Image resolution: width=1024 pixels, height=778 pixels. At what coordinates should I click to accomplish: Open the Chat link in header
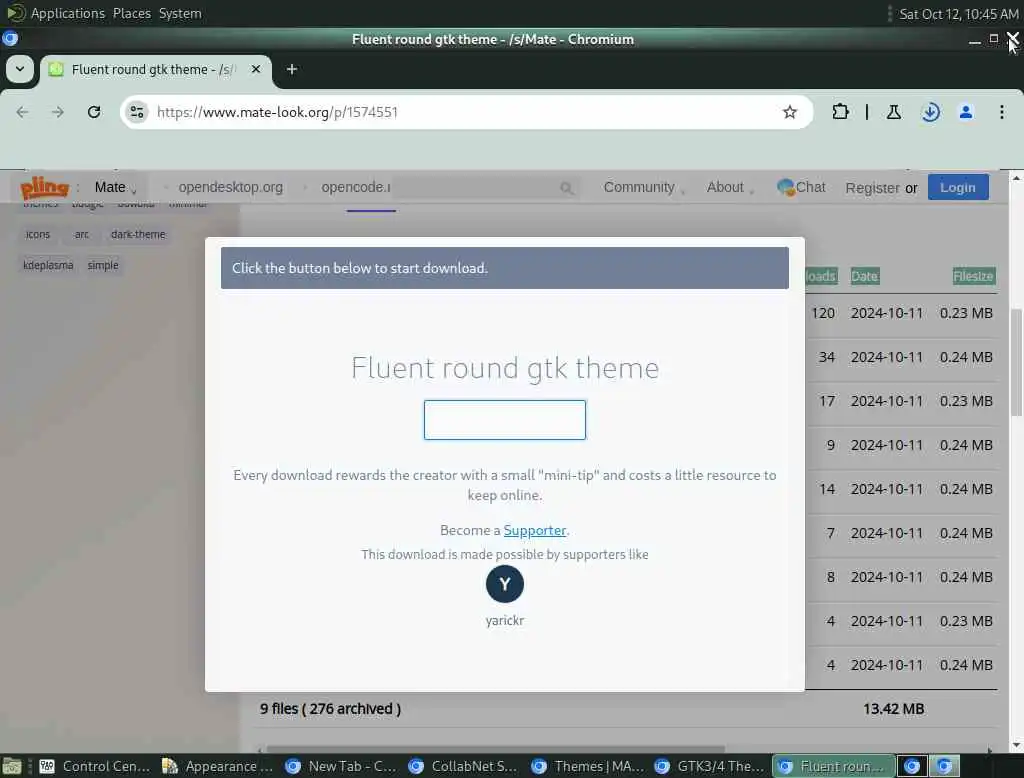[801, 187]
